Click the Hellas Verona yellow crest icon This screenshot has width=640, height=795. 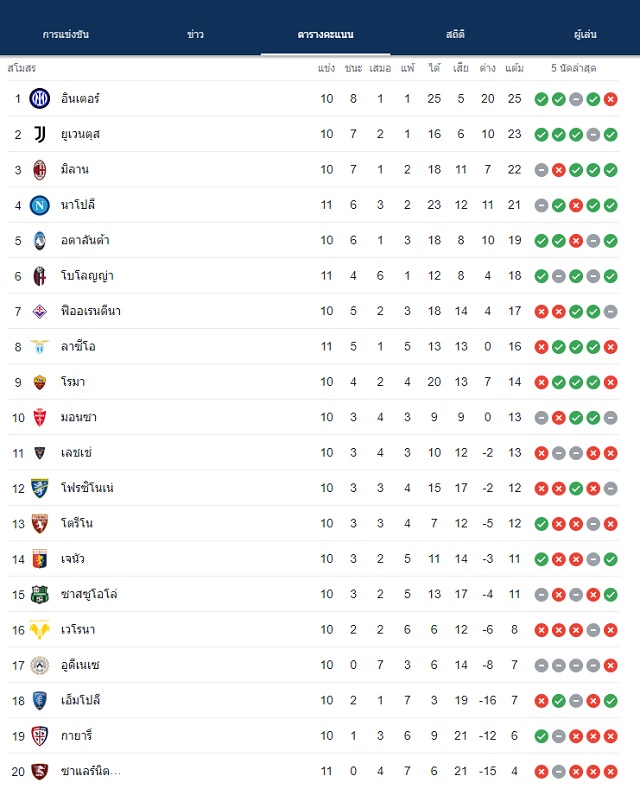[x=40, y=630]
